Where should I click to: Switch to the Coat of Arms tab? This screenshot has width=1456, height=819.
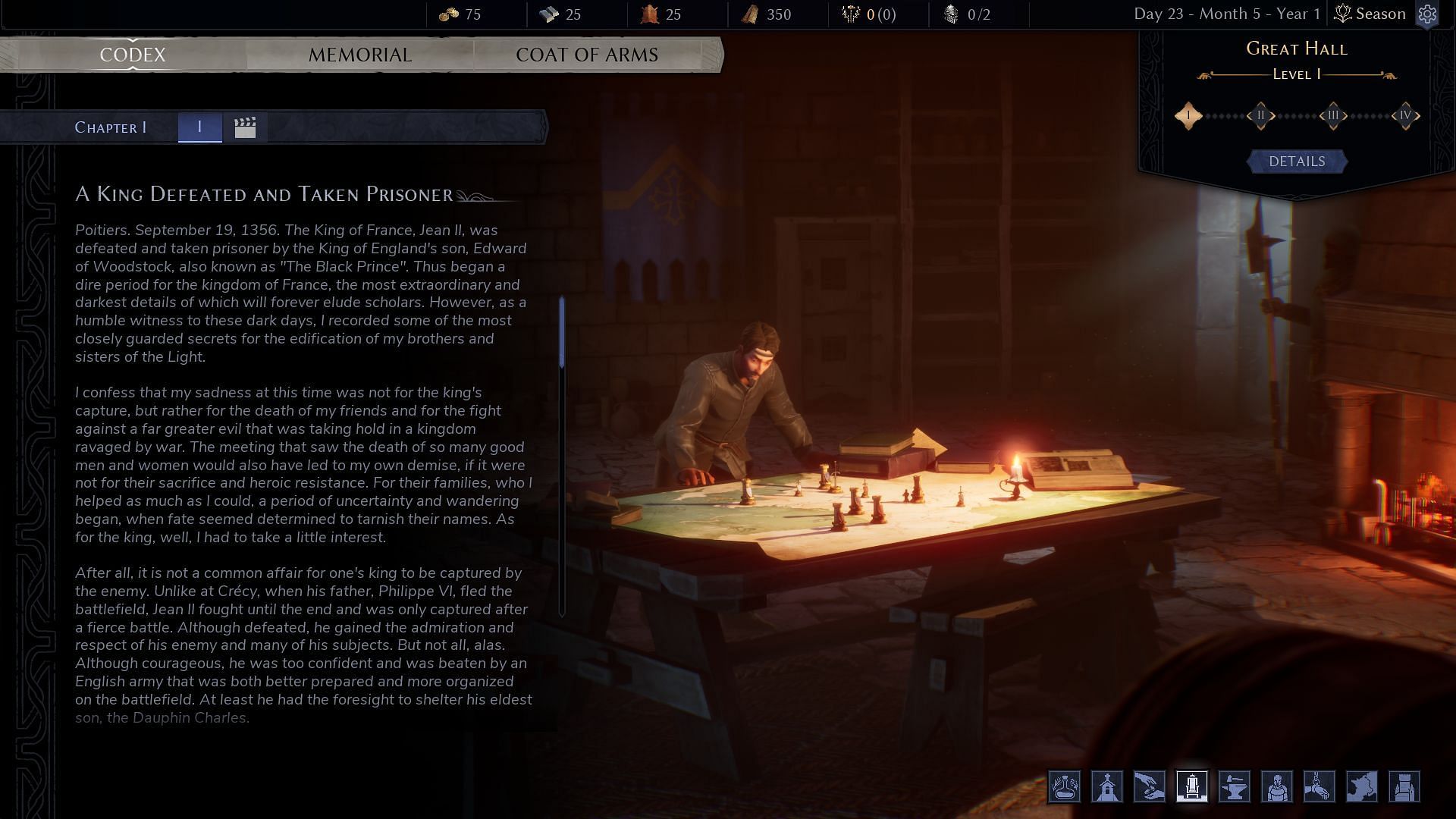tap(587, 55)
